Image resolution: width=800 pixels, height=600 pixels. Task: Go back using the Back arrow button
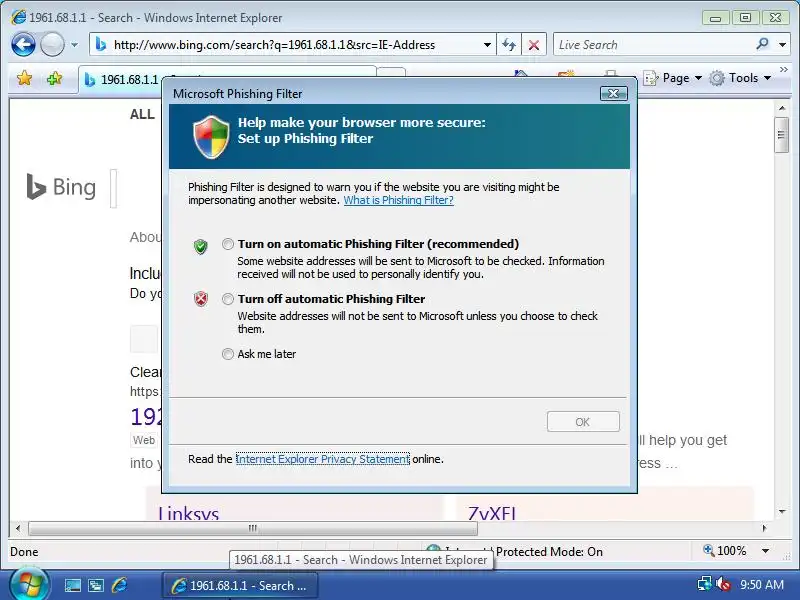point(23,44)
